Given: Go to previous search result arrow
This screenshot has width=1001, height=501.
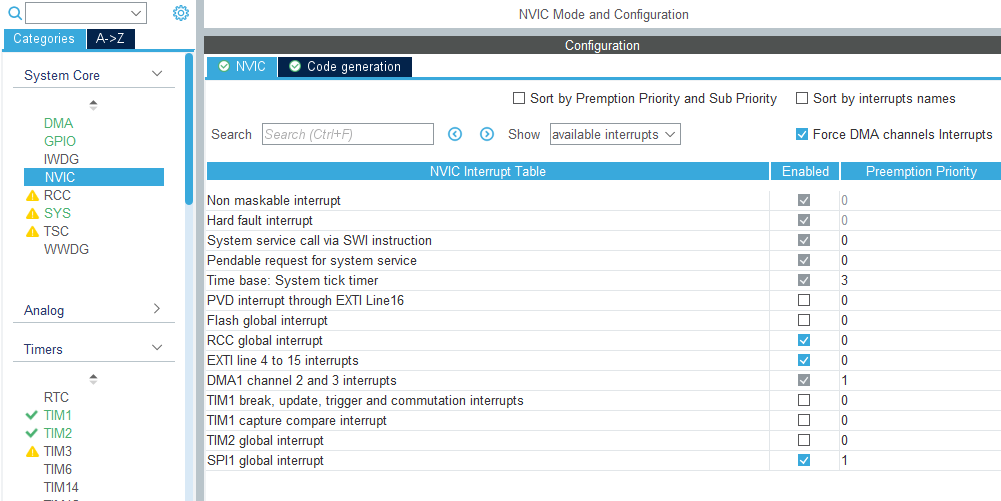Looking at the screenshot, I should [455, 134].
